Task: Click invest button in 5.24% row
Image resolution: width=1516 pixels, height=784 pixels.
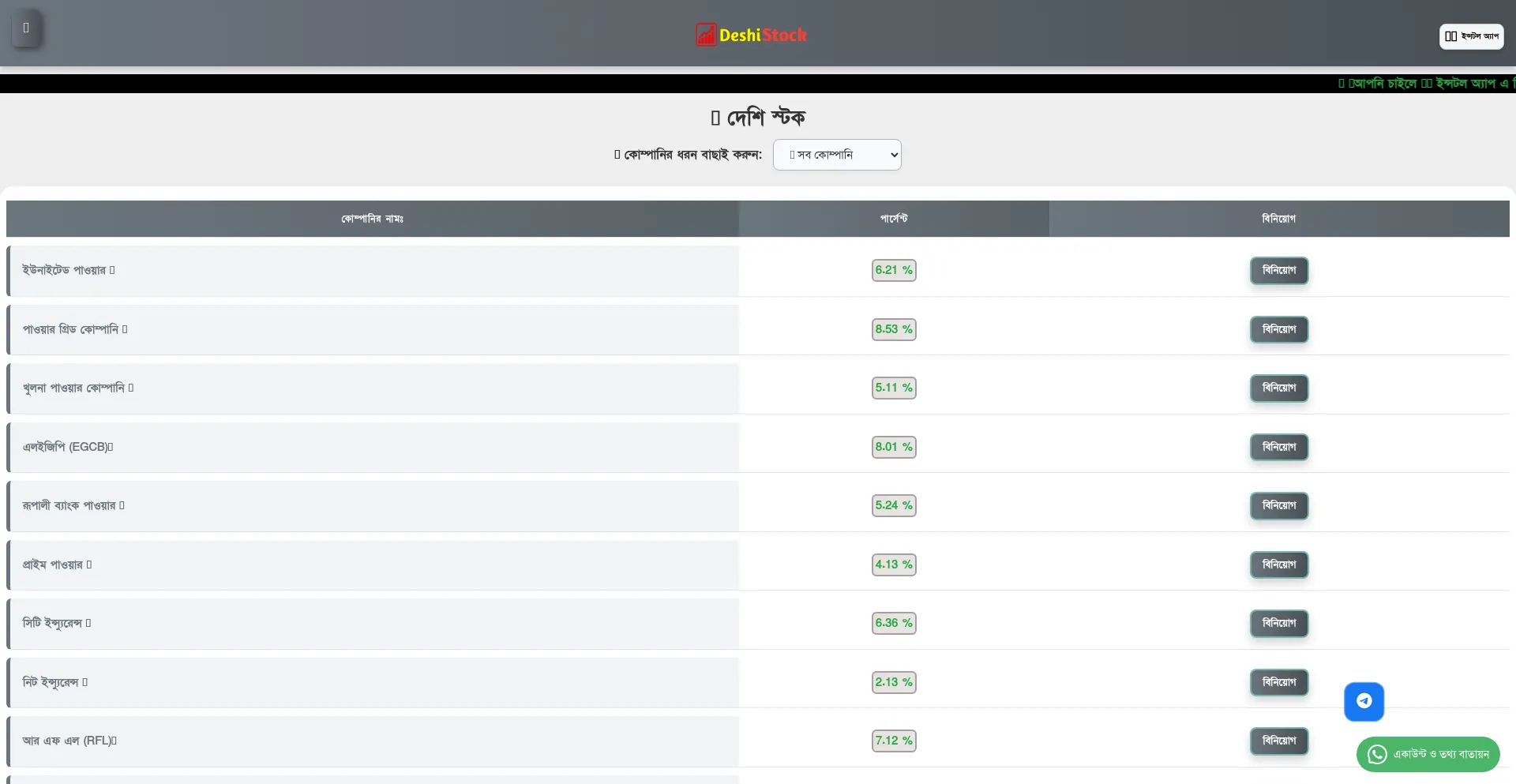Action: pos(1278,505)
